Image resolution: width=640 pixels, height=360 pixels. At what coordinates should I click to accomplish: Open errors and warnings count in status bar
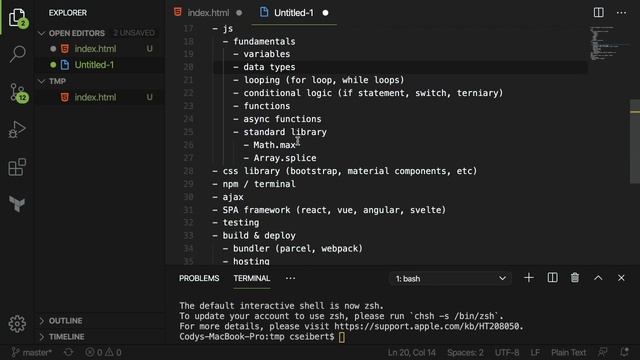coord(103,352)
